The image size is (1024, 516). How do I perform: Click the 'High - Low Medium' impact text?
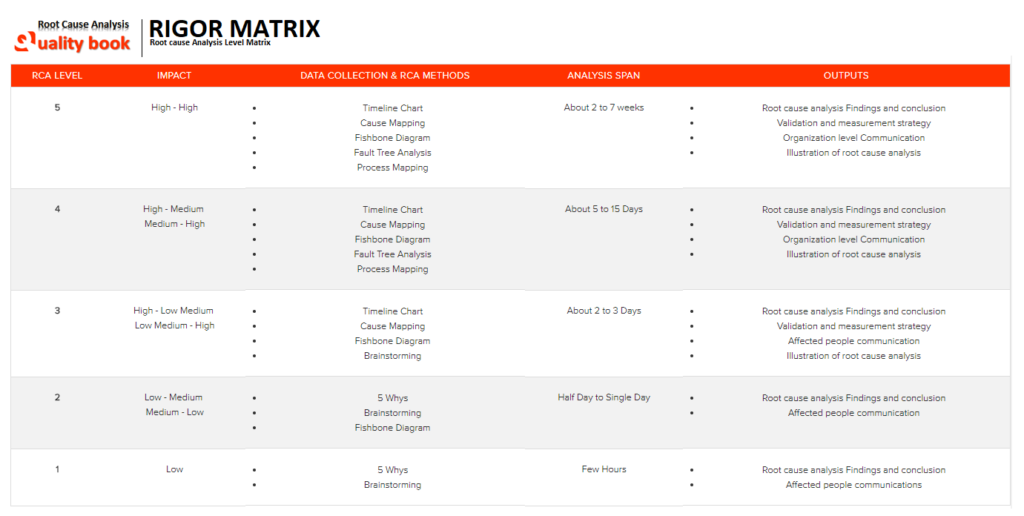coord(174,311)
